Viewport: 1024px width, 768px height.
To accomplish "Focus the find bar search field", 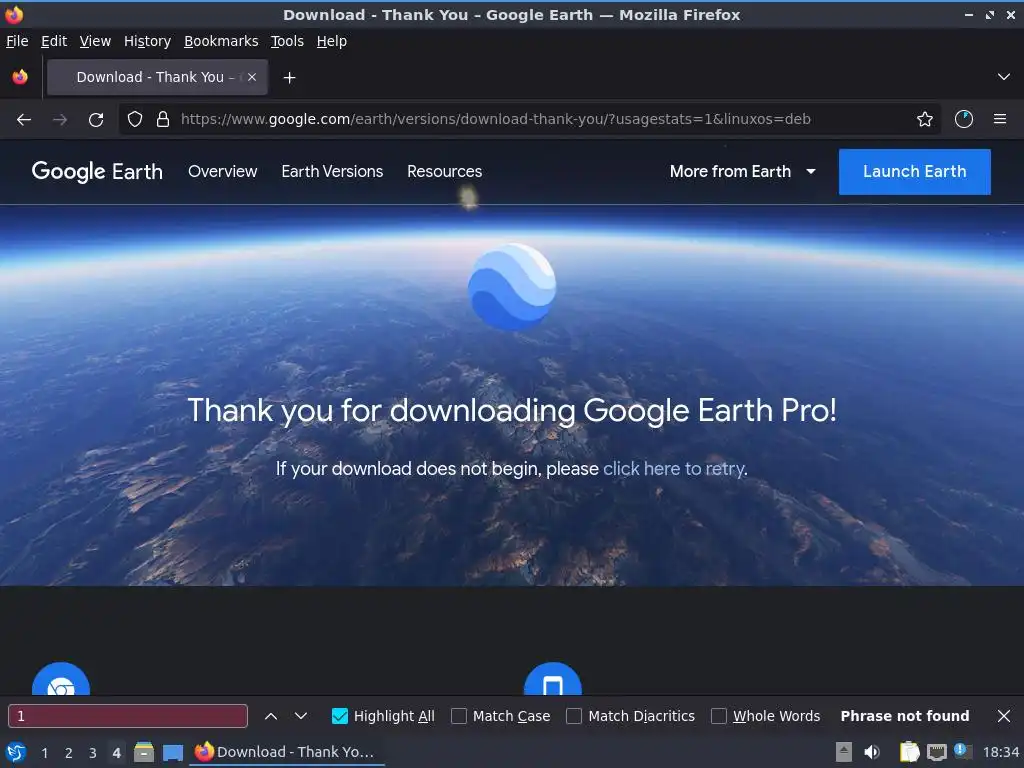I will (x=128, y=716).
